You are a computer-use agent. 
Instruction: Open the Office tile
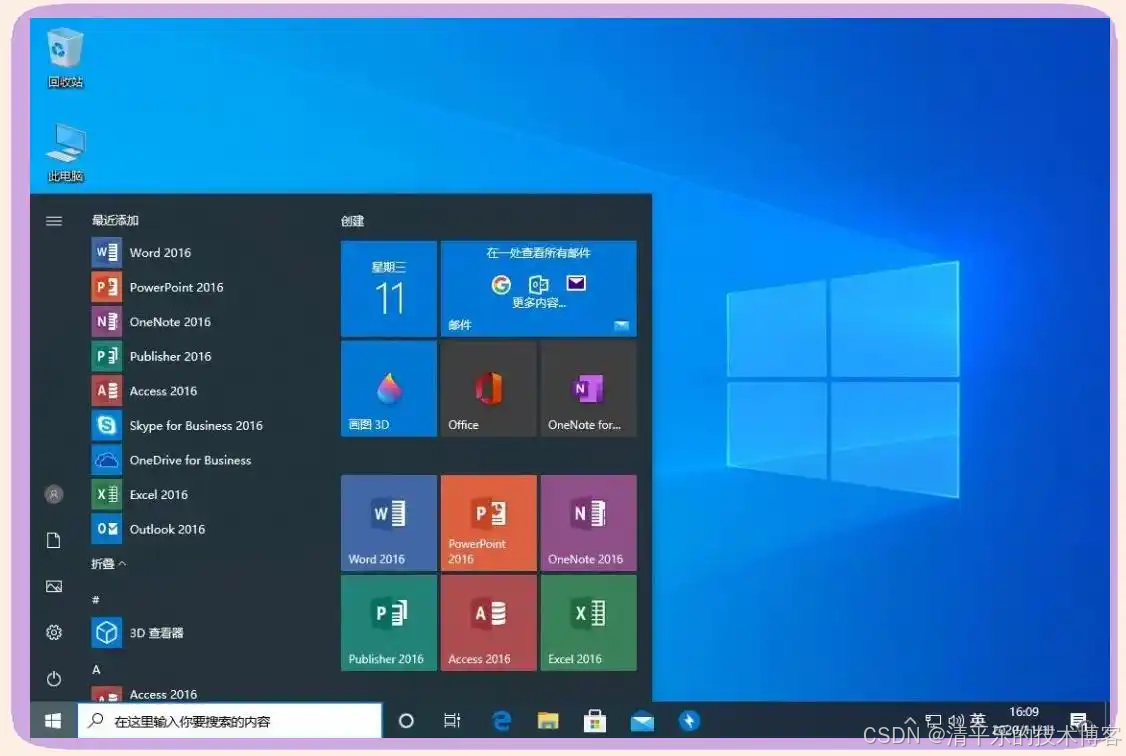tap(488, 388)
